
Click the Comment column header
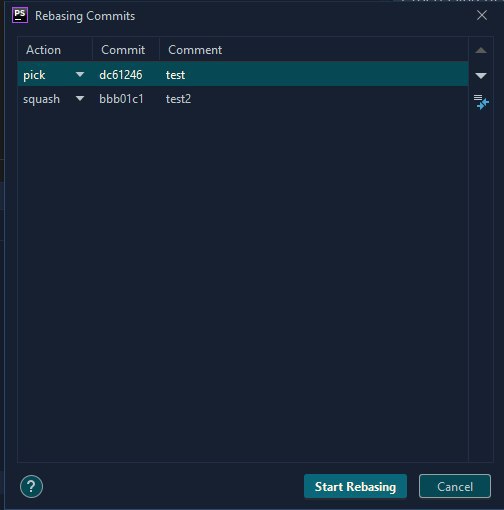tap(314, 50)
